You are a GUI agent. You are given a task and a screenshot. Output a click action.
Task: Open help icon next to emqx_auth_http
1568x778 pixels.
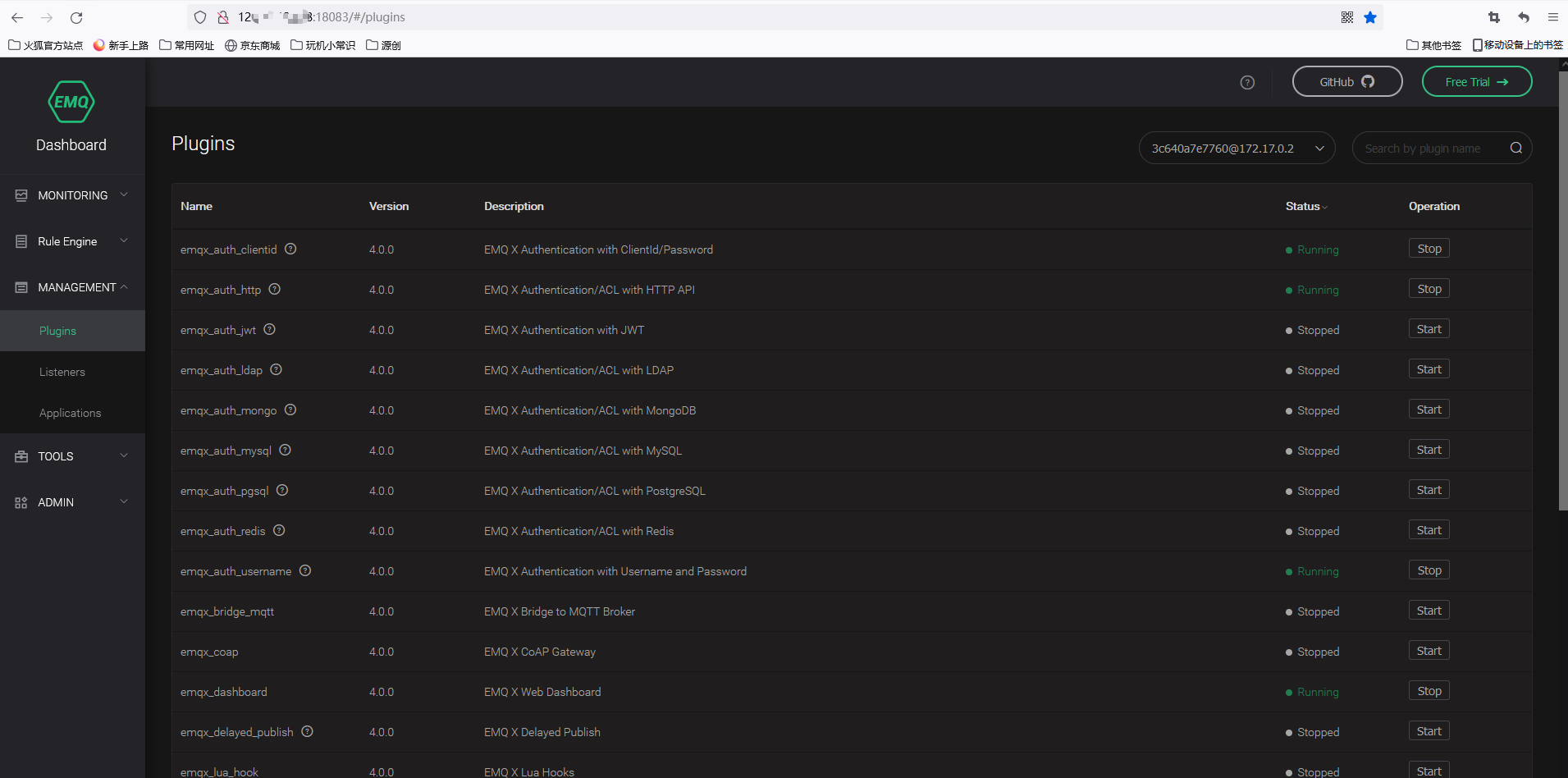[275, 289]
